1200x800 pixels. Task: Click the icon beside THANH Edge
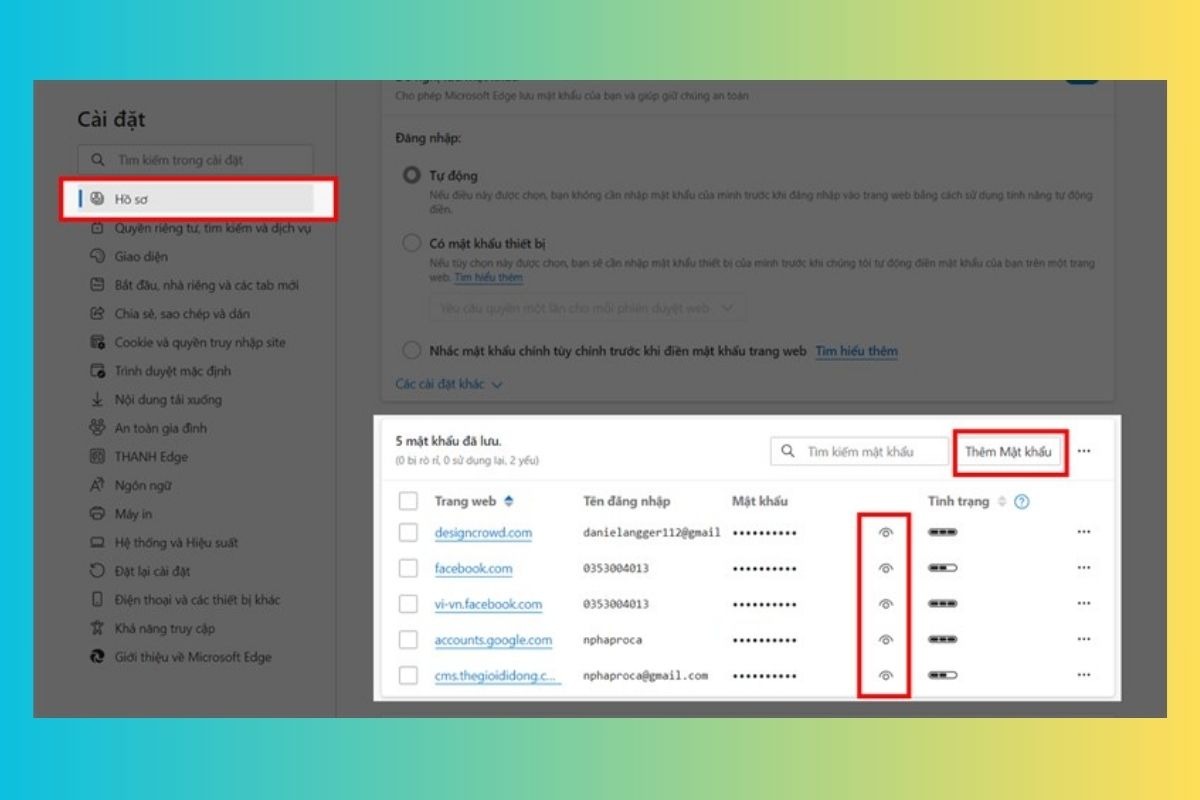pyautogui.click(x=97, y=457)
